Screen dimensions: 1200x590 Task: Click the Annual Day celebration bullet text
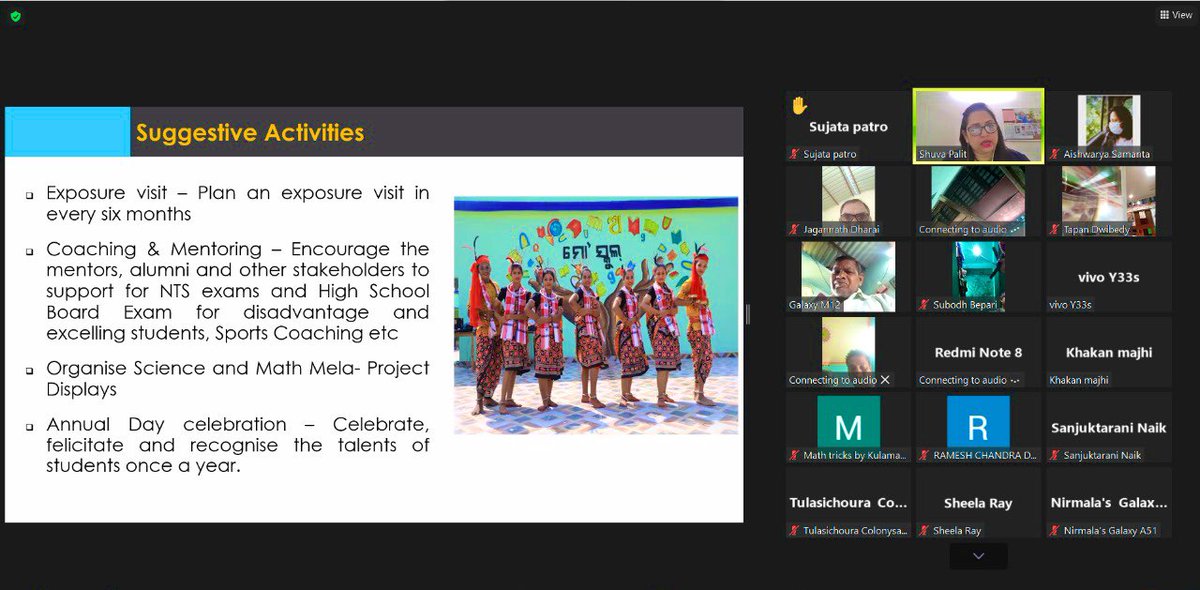point(238,445)
